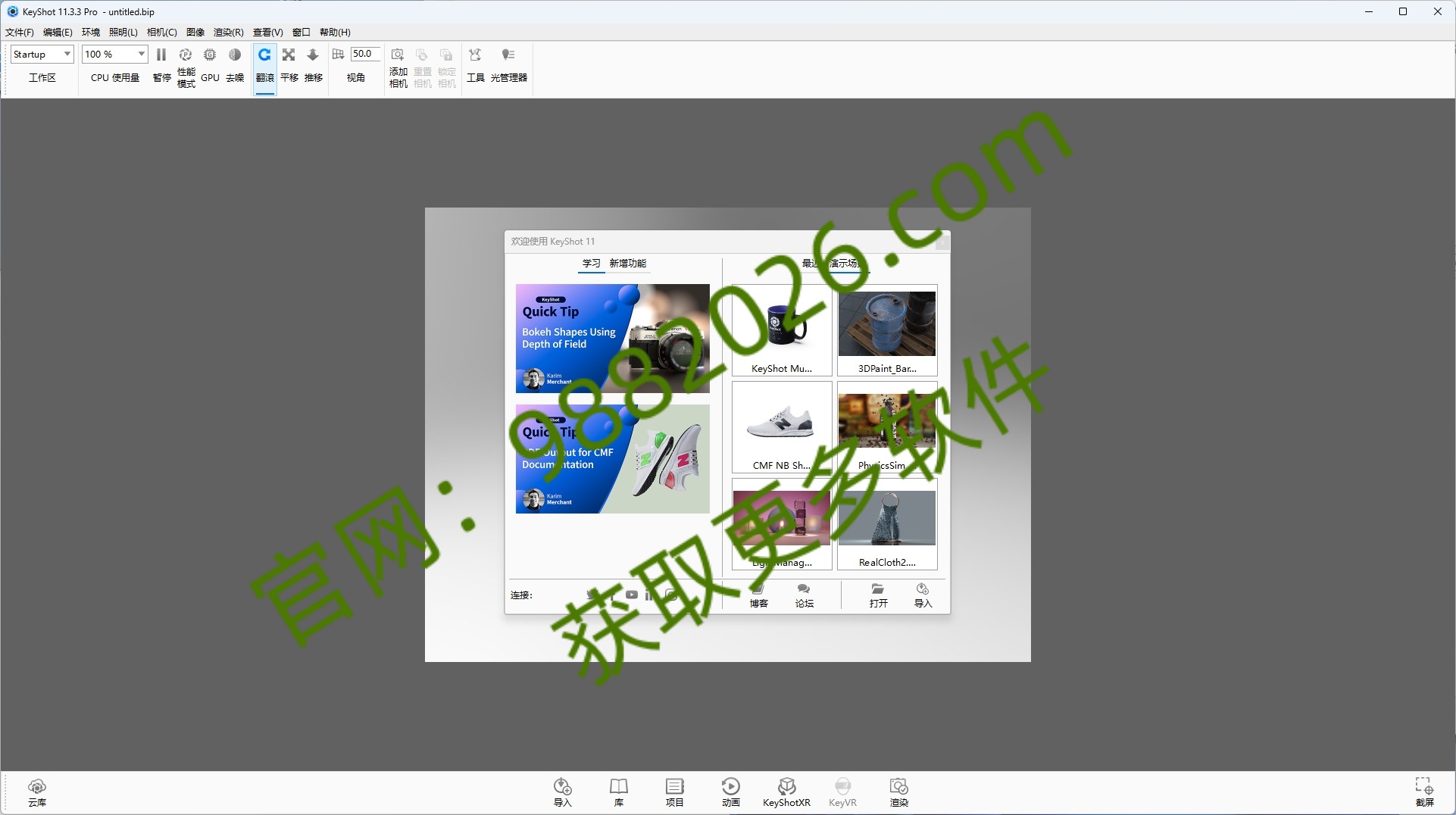Open the CMF NB Sh... demo scene
The height and width of the screenshot is (815, 1456).
782,427
